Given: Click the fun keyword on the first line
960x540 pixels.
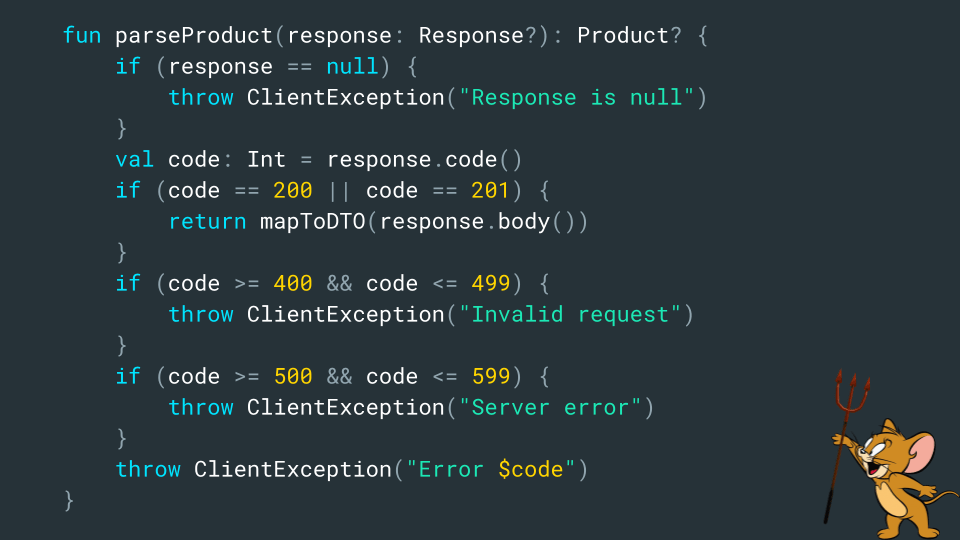Looking at the screenshot, I should pos(82,36).
